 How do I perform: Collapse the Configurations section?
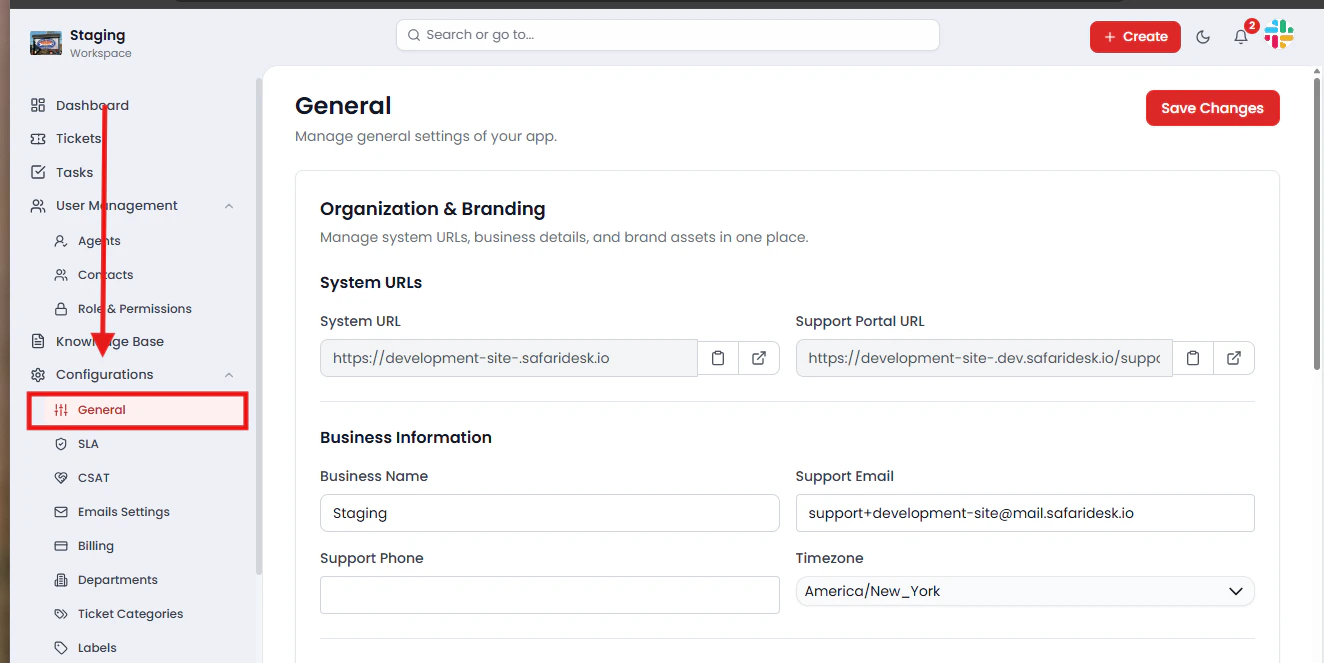(229, 375)
